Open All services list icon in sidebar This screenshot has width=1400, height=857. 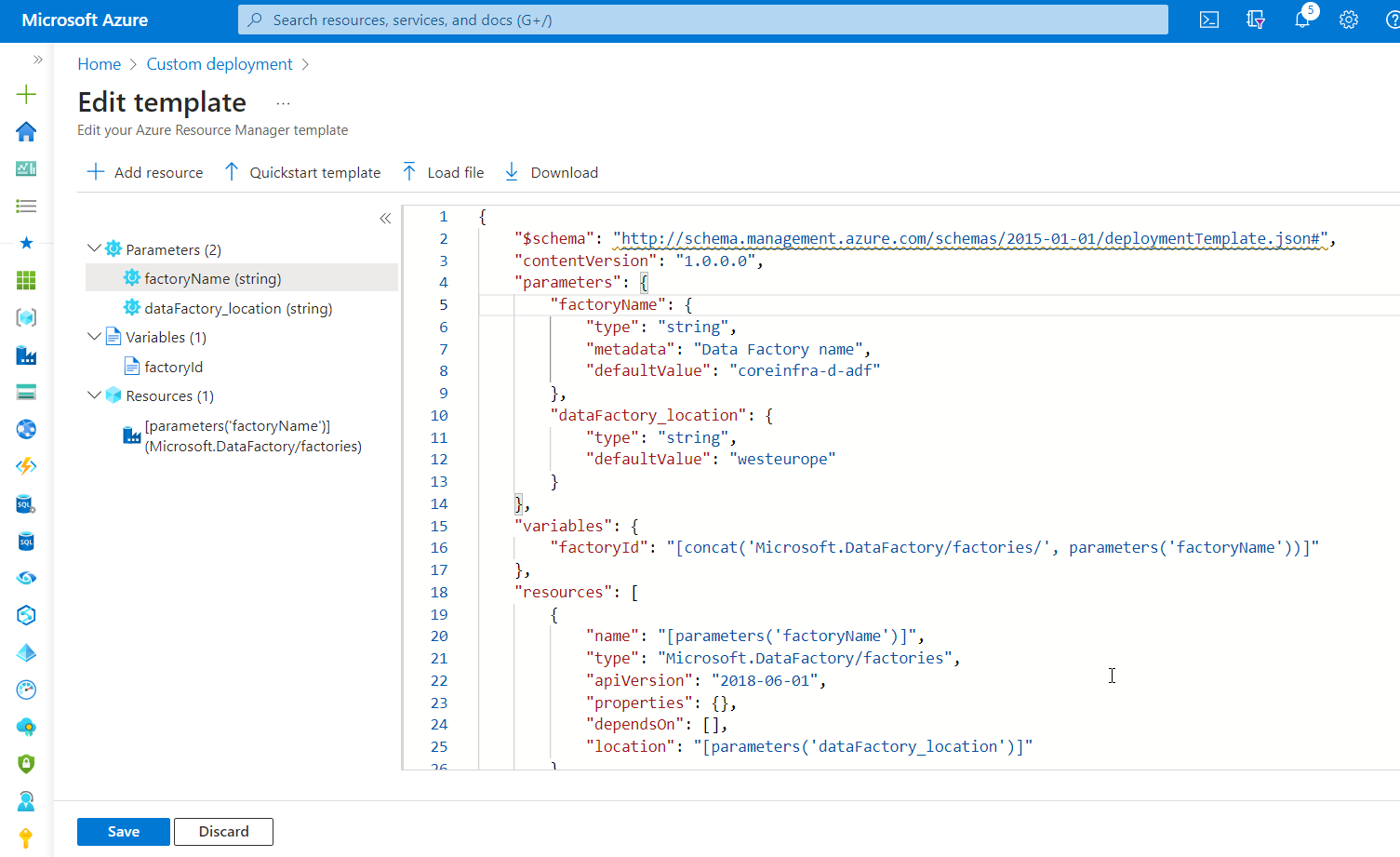point(26,206)
